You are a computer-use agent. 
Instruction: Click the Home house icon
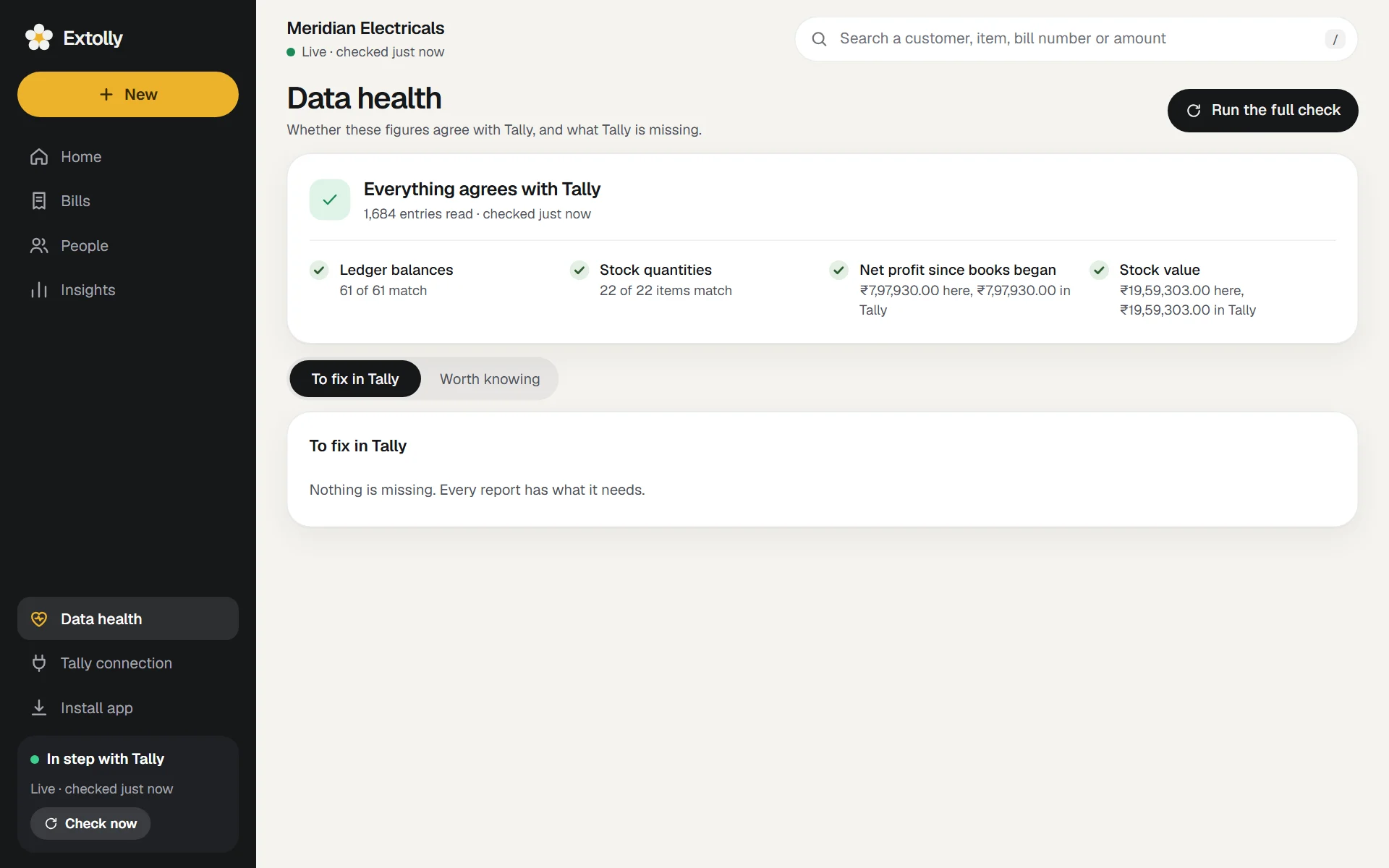(39, 157)
